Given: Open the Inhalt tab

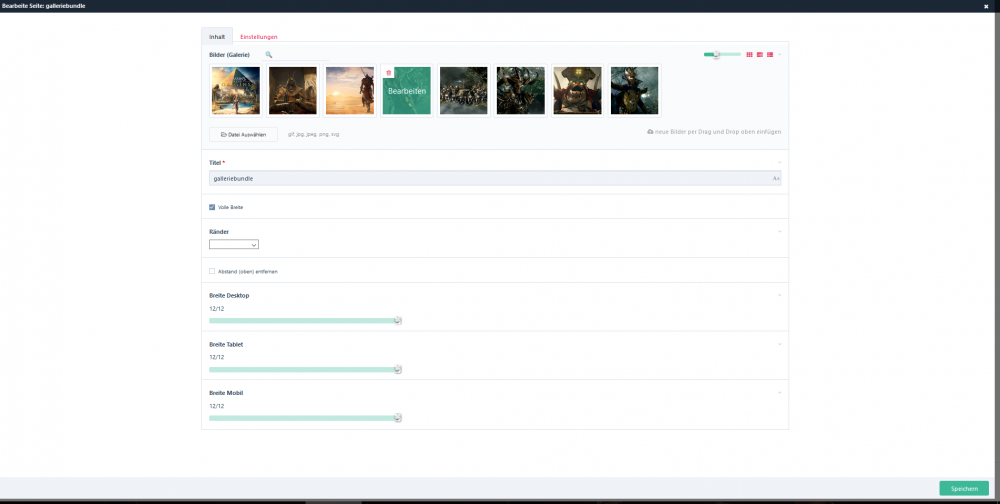Looking at the screenshot, I should tap(217, 36).
